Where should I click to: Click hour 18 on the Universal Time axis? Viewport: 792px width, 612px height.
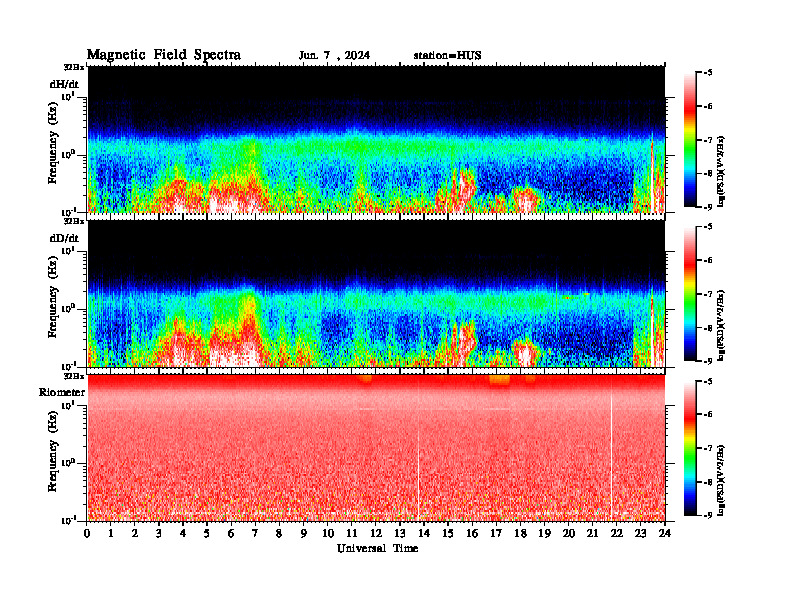(520, 534)
